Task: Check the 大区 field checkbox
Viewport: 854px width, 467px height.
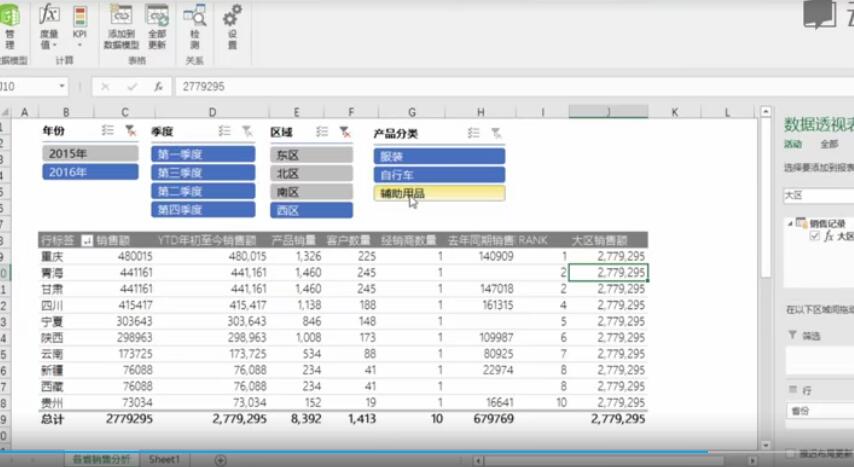Action: point(814,236)
